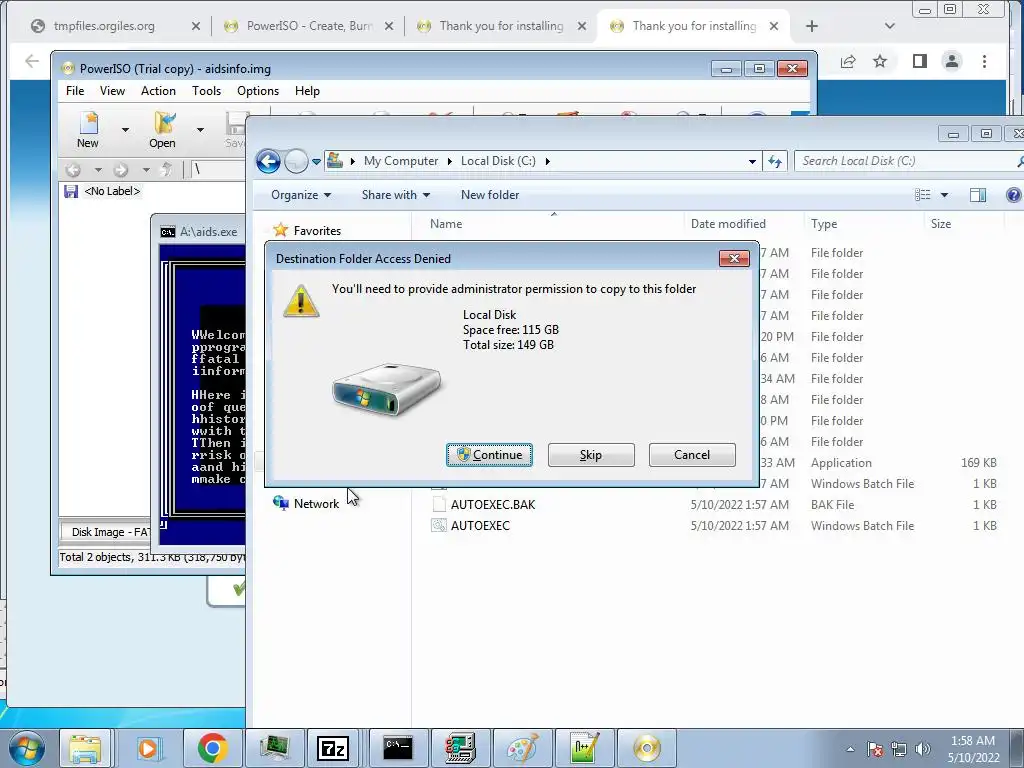1024x768 pixels.
Task: Open 7-Zip from the taskbar
Action: pyautogui.click(x=333, y=748)
